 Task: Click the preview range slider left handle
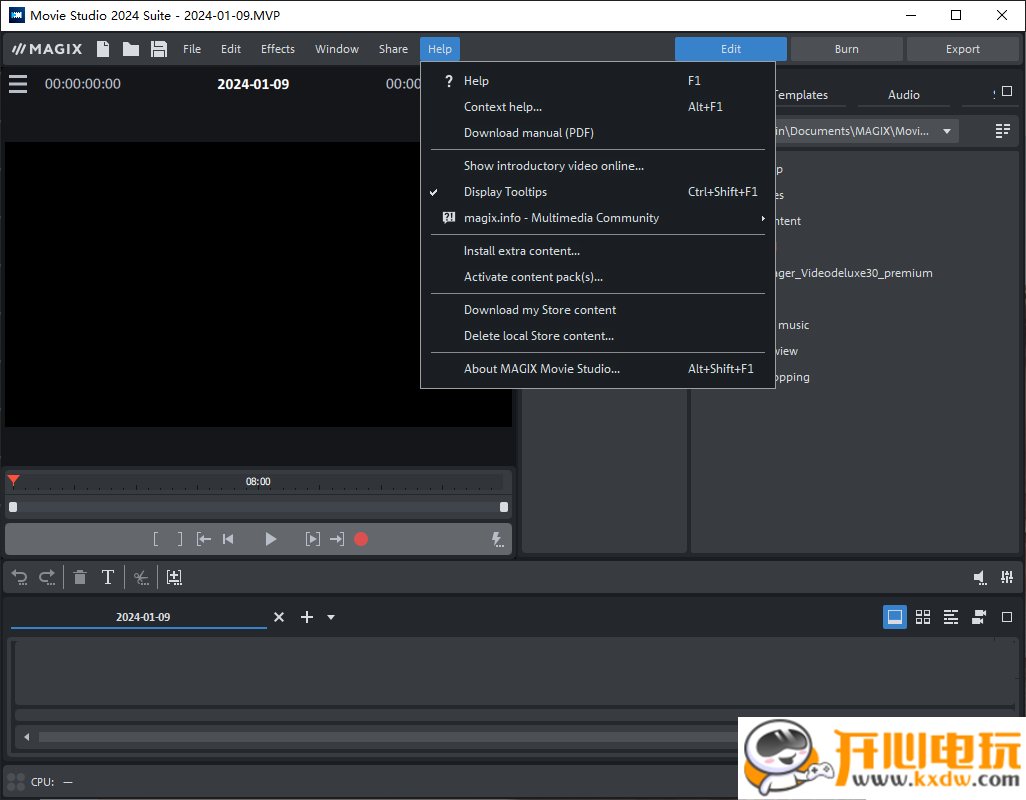click(13, 507)
